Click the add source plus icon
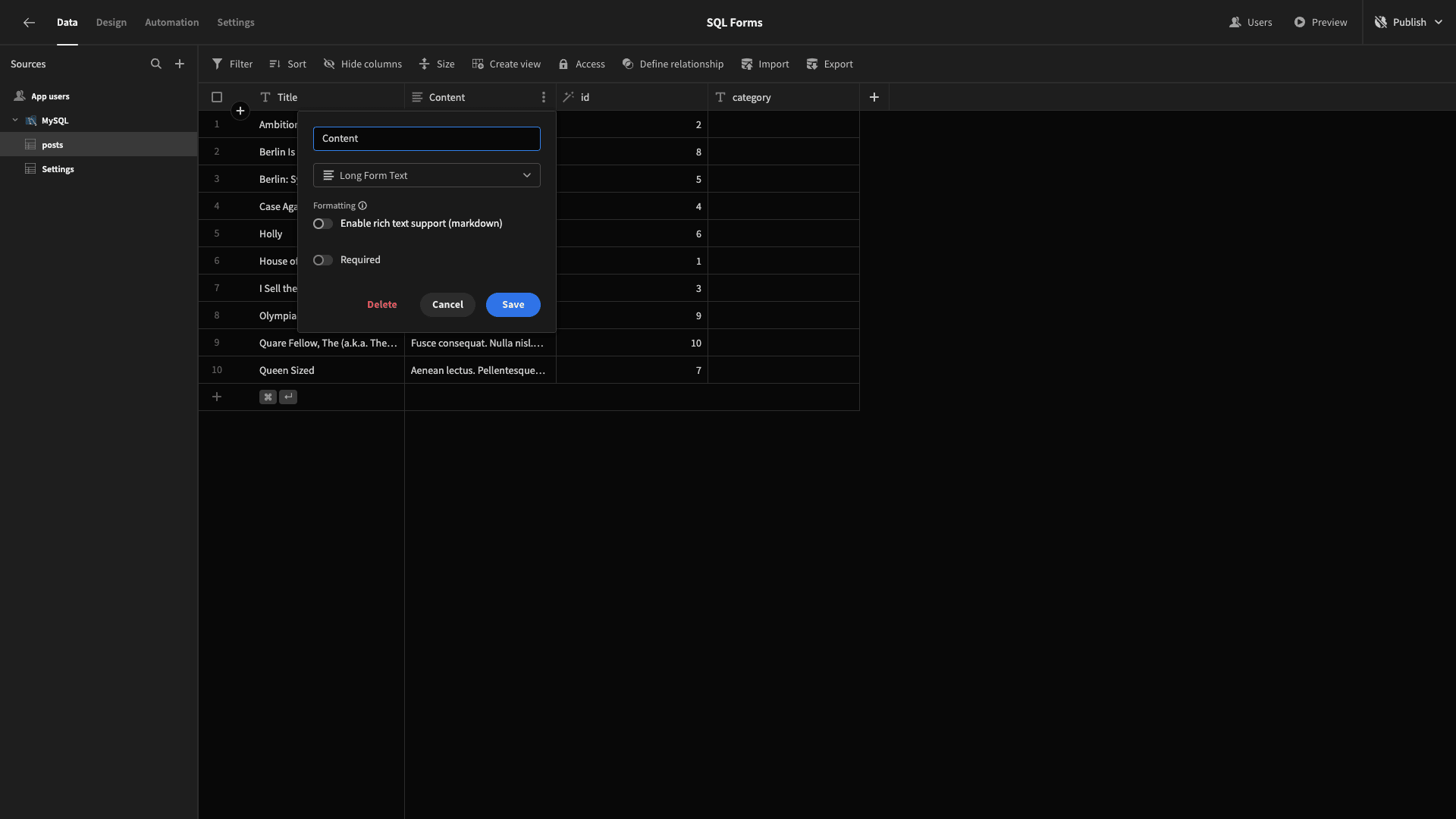This screenshot has height=819, width=1456. [x=180, y=64]
